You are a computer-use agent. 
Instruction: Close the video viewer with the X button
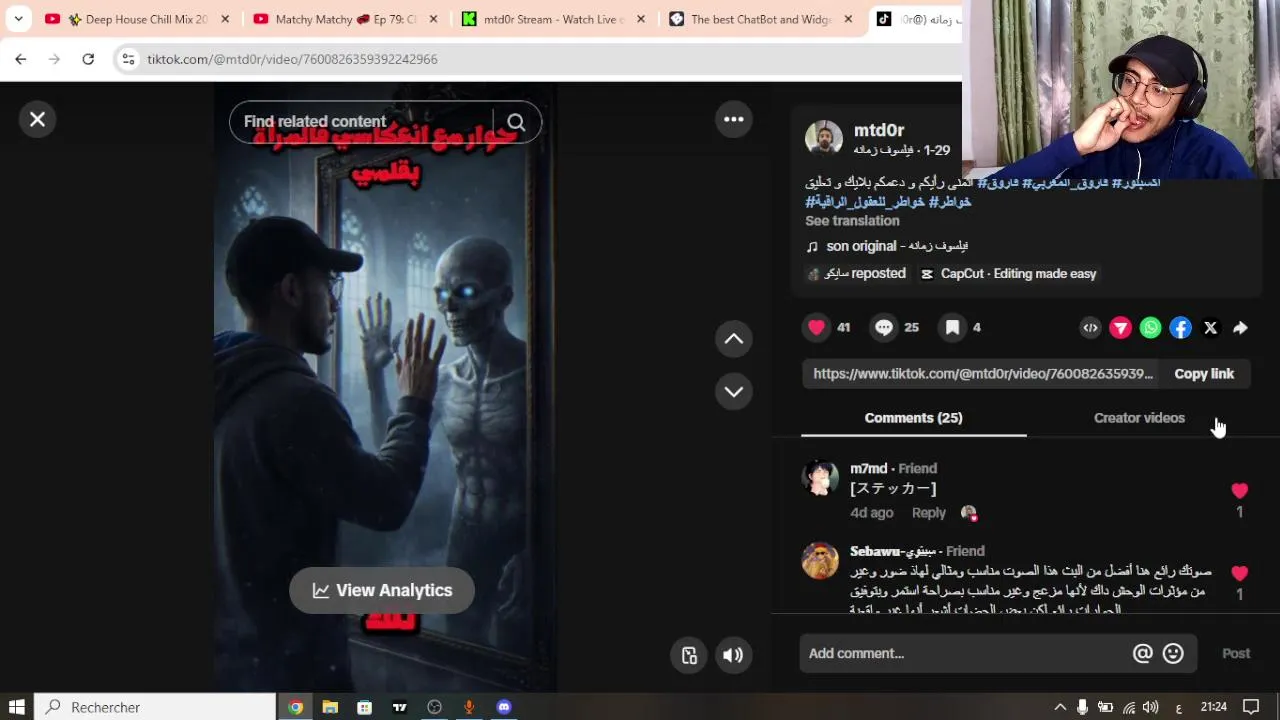(x=37, y=120)
